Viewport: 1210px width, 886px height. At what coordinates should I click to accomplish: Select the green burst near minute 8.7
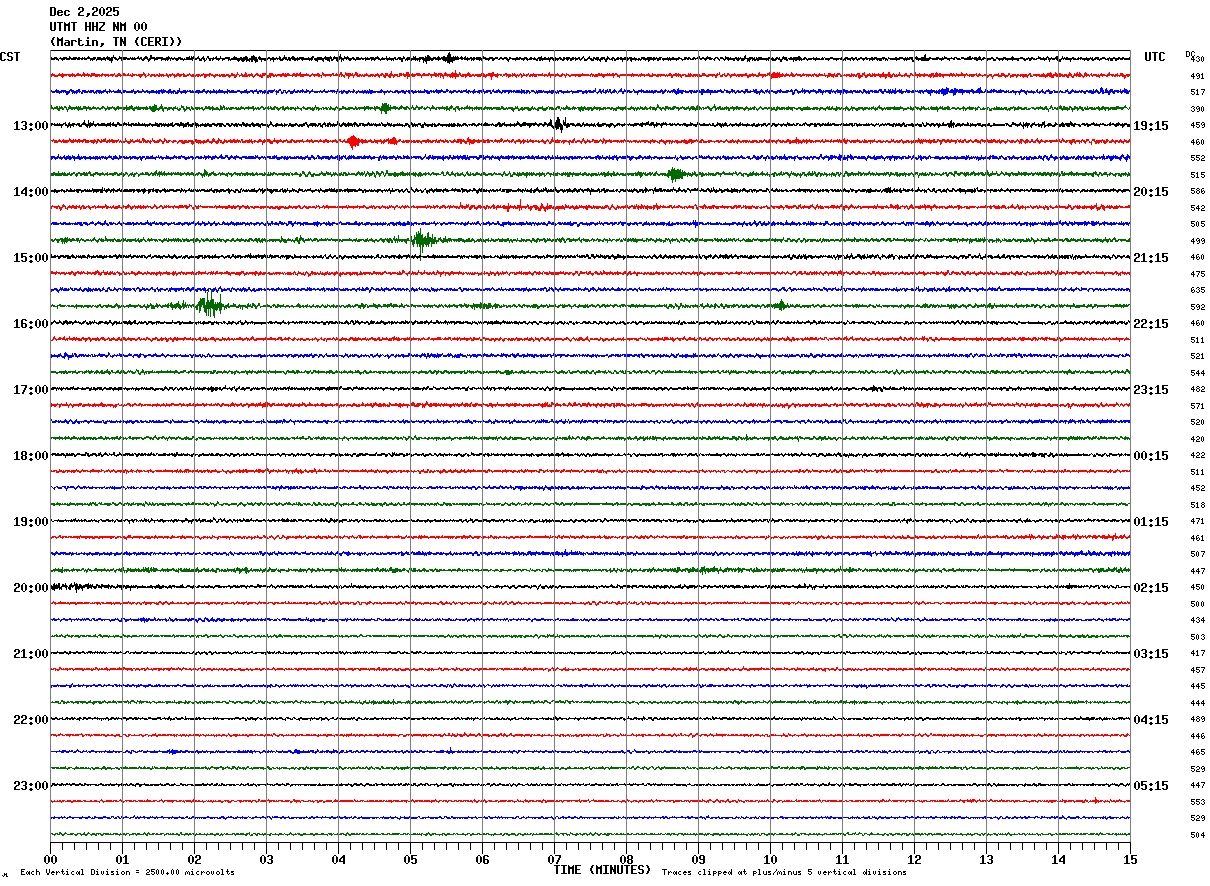676,174
